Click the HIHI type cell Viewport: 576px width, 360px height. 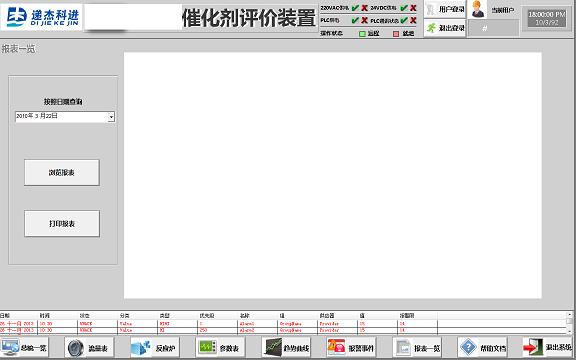tap(165, 324)
